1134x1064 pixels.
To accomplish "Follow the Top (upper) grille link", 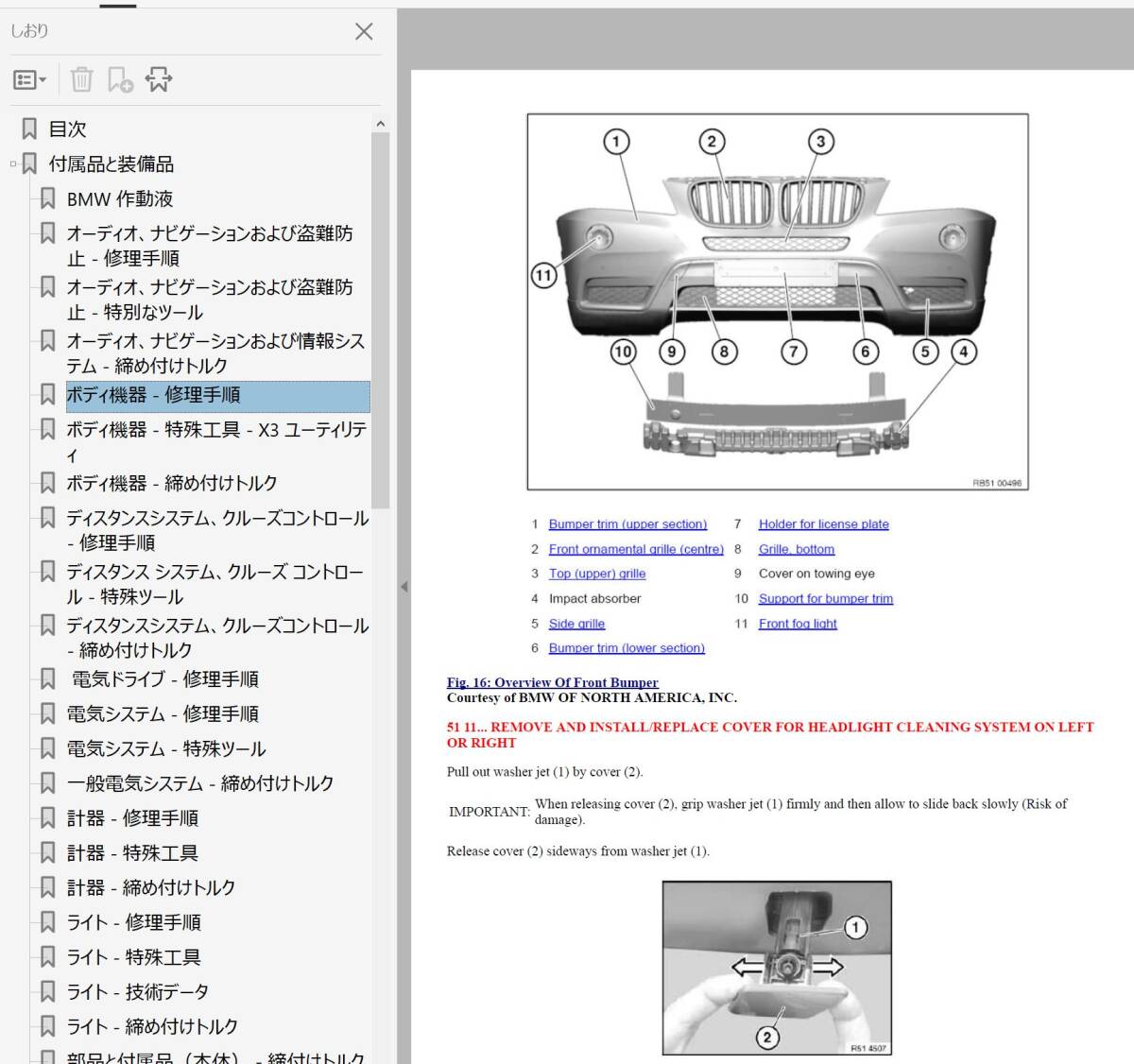I will [x=597, y=574].
